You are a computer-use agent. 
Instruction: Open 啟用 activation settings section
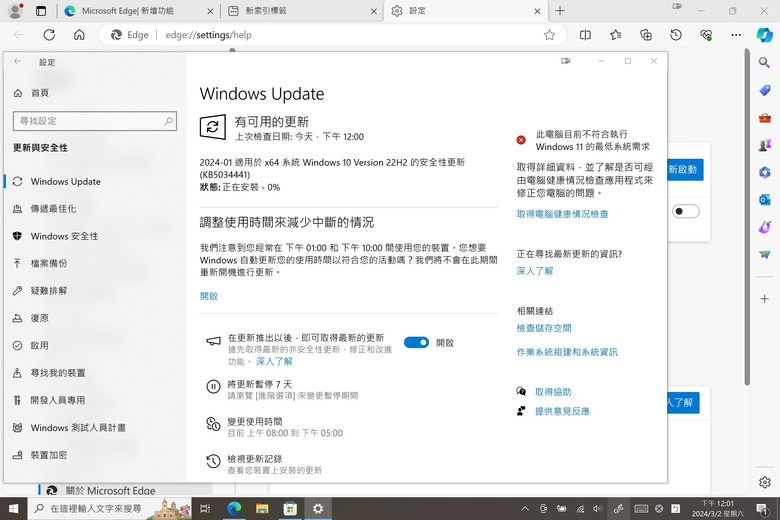coord(95,345)
